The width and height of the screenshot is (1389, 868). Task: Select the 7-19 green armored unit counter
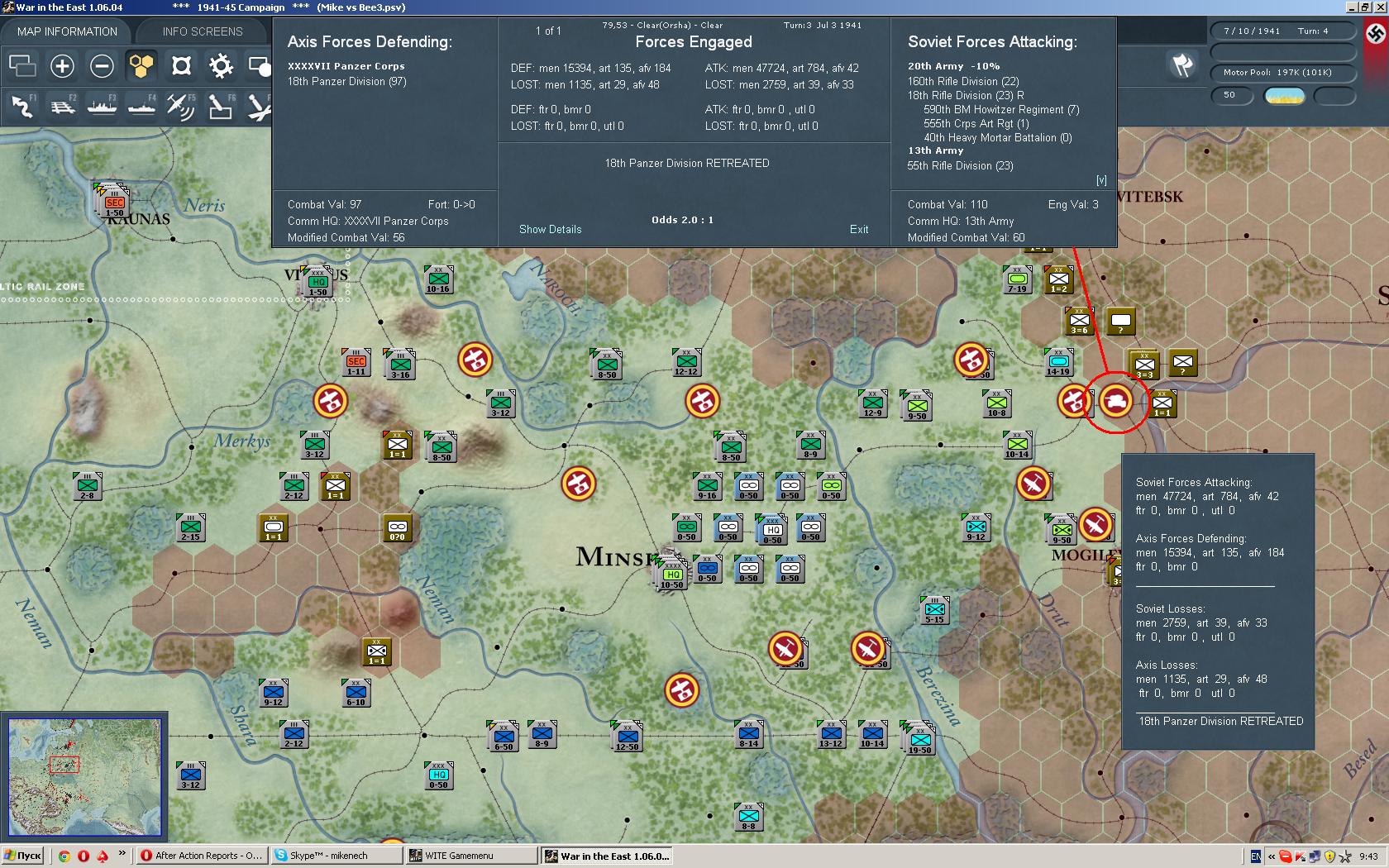click(1017, 279)
